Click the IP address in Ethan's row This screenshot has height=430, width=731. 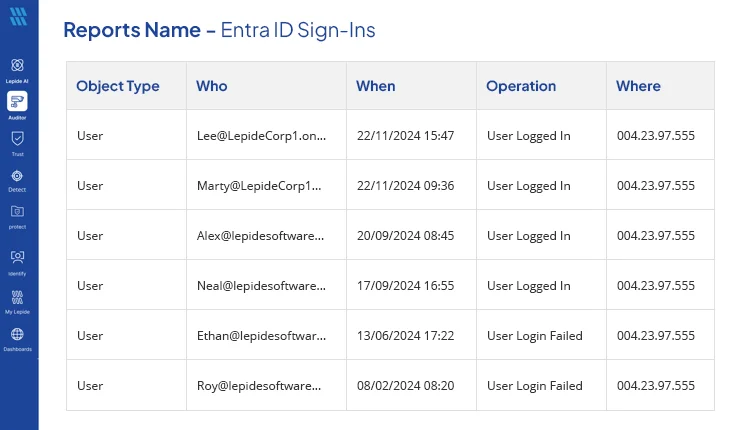656,335
